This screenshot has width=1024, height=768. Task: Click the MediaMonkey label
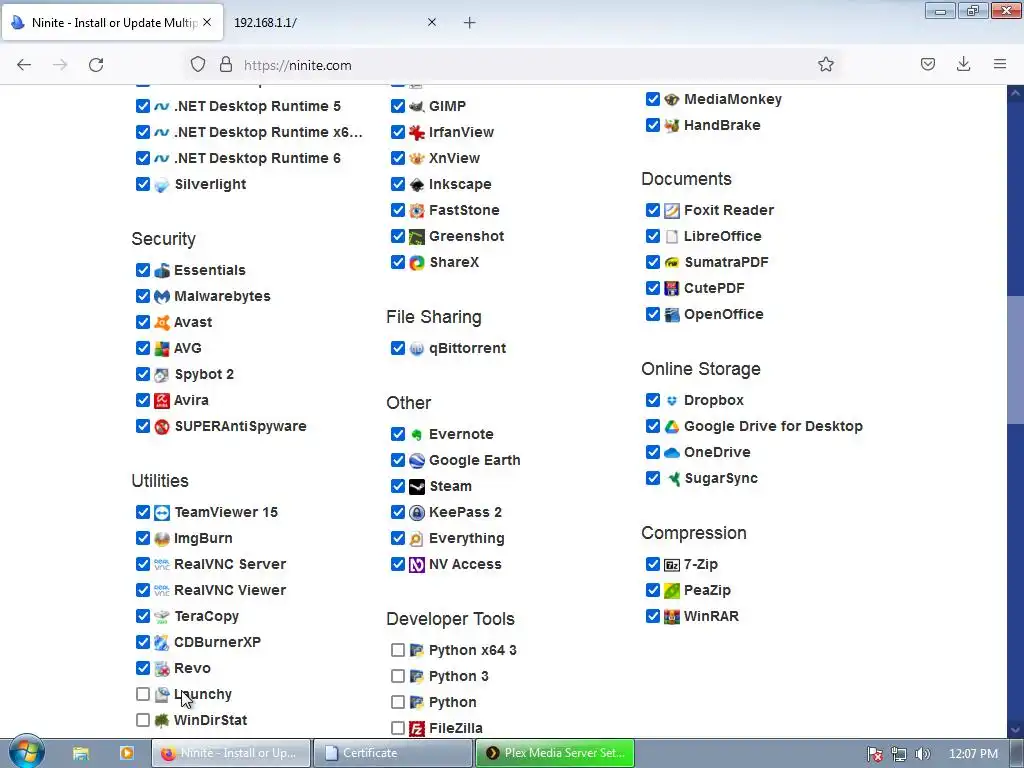pos(733,99)
